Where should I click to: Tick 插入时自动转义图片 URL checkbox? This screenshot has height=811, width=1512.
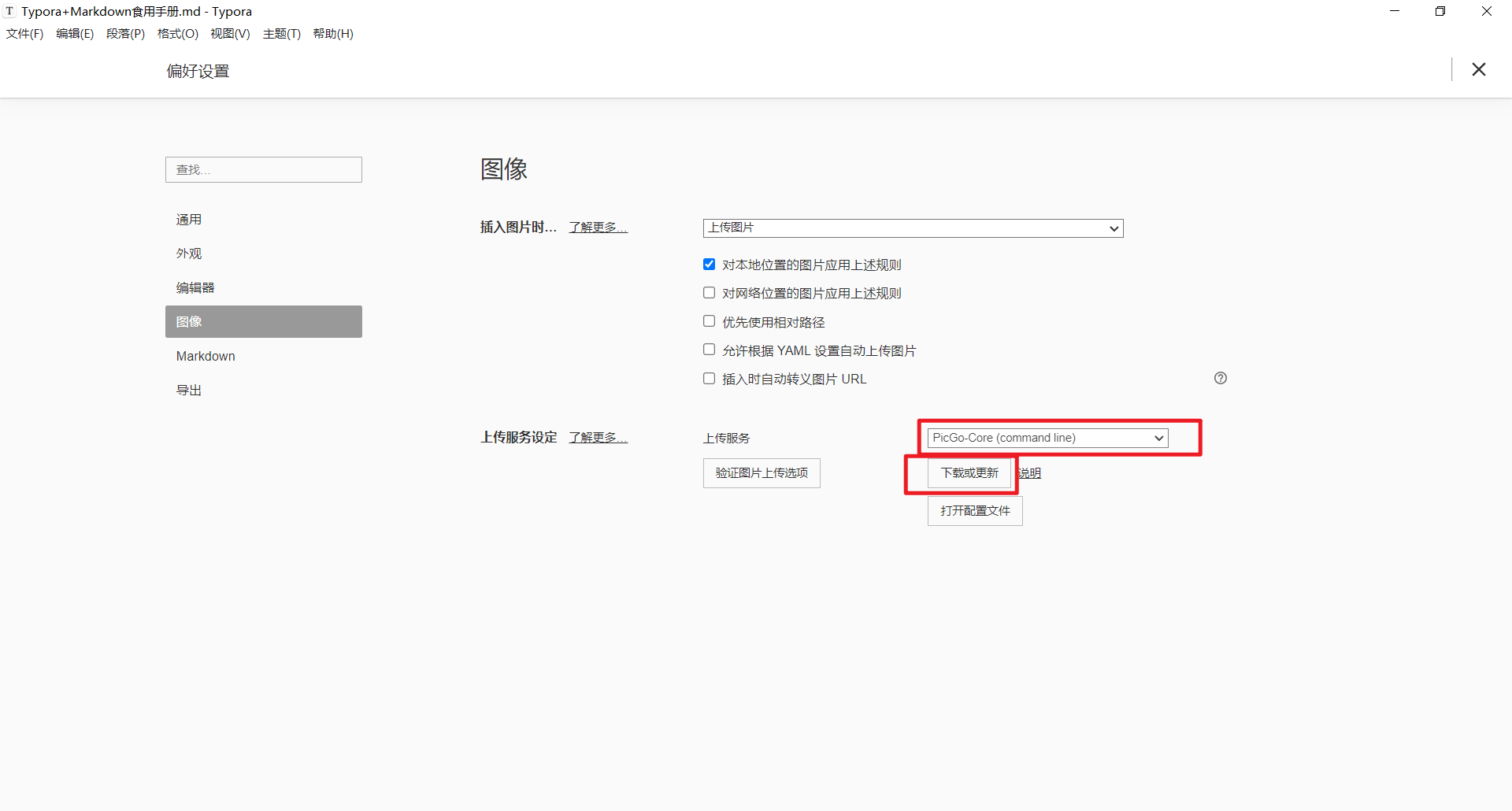tap(709, 379)
